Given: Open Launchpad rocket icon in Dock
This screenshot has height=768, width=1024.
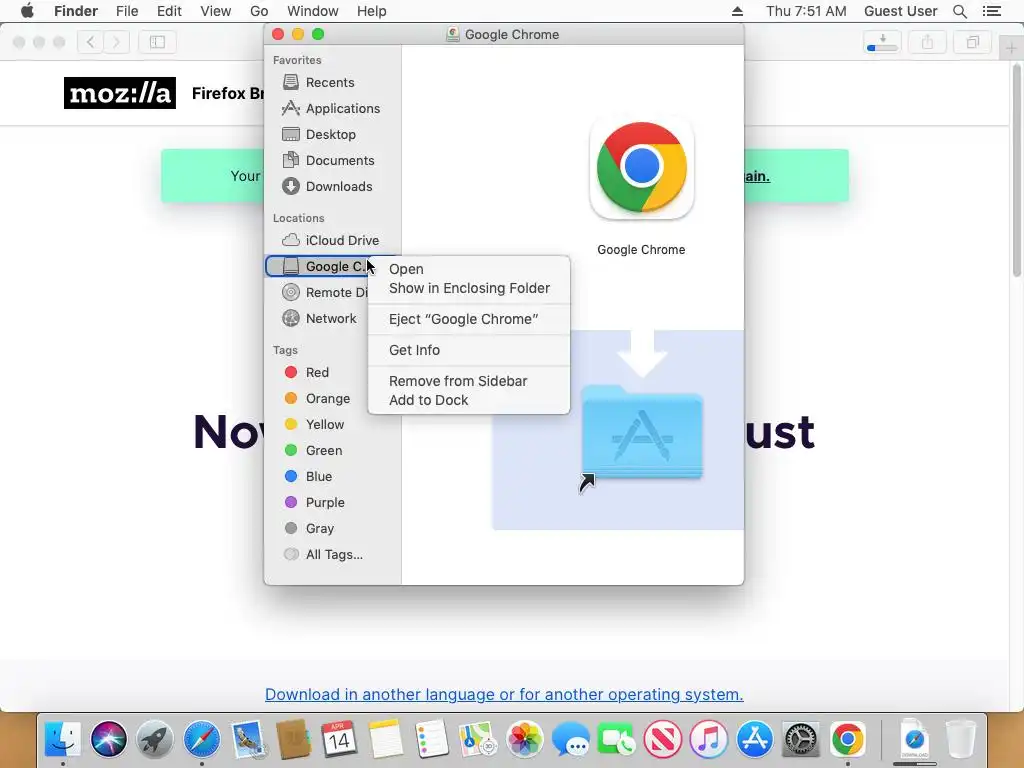Looking at the screenshot, I should pyautogui.click(x=155, y=739).
